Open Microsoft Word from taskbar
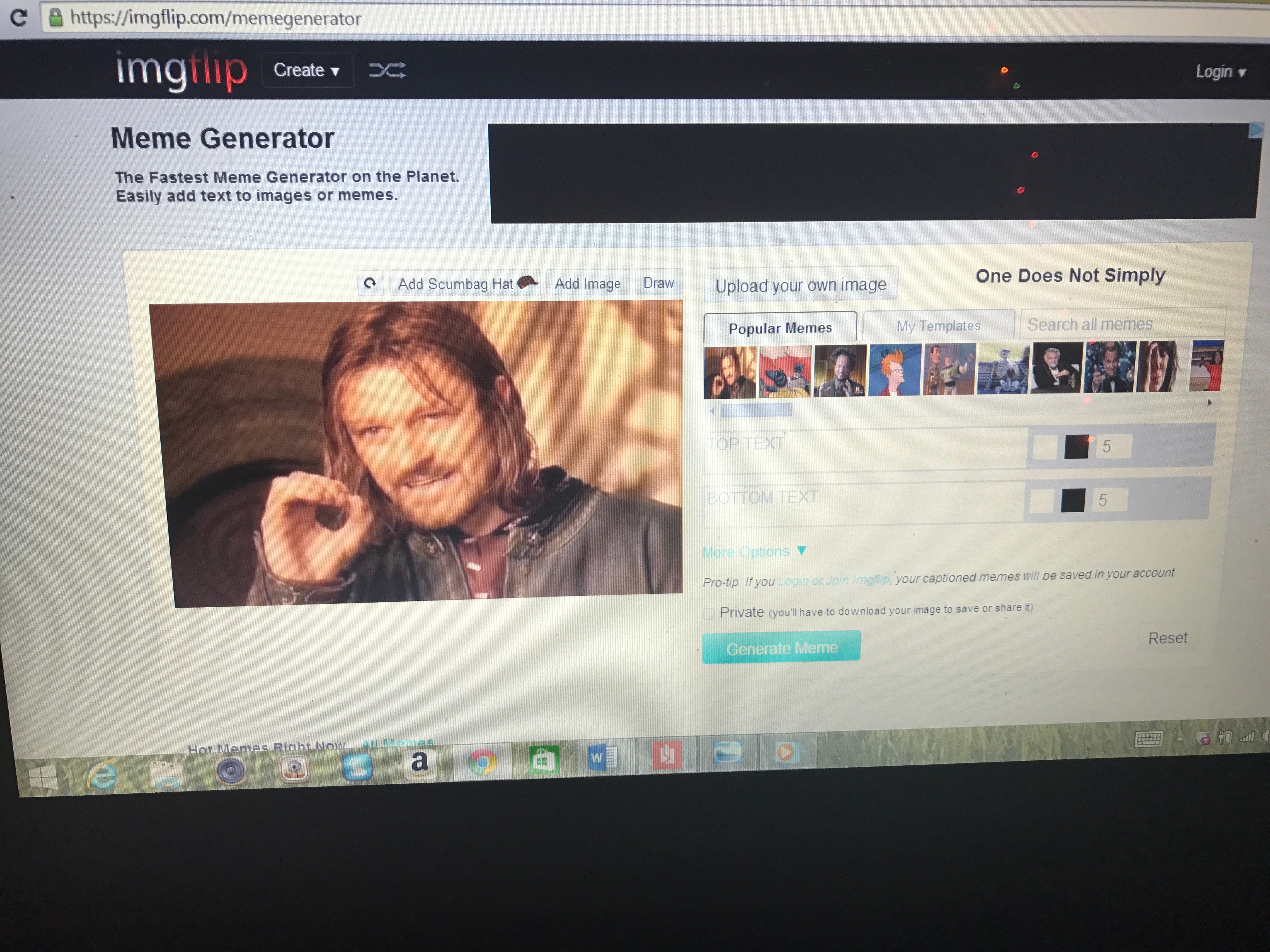 pyautogui.click(x=603, y=758)
